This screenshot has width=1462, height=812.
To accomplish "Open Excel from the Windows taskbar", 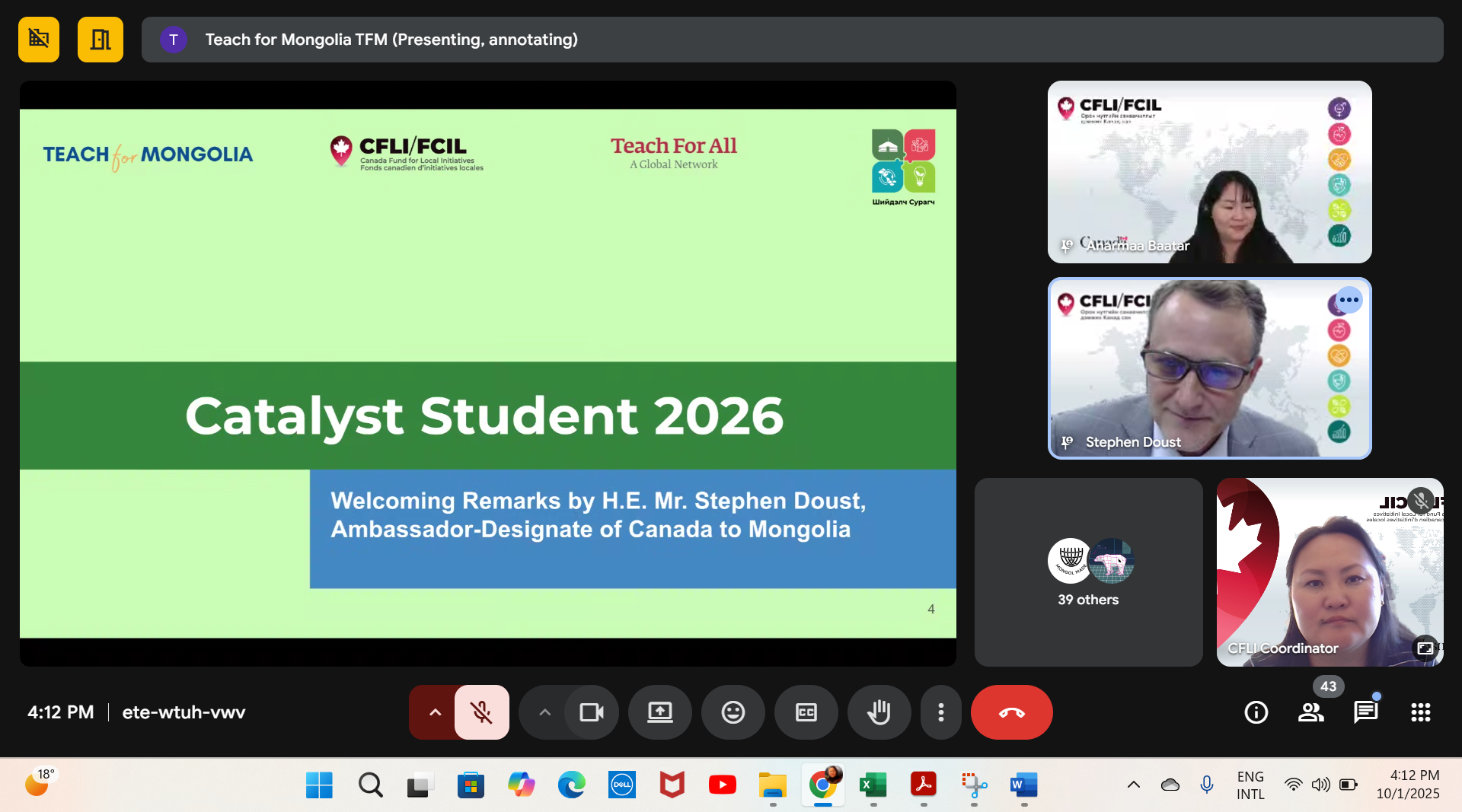I will 873,785.
